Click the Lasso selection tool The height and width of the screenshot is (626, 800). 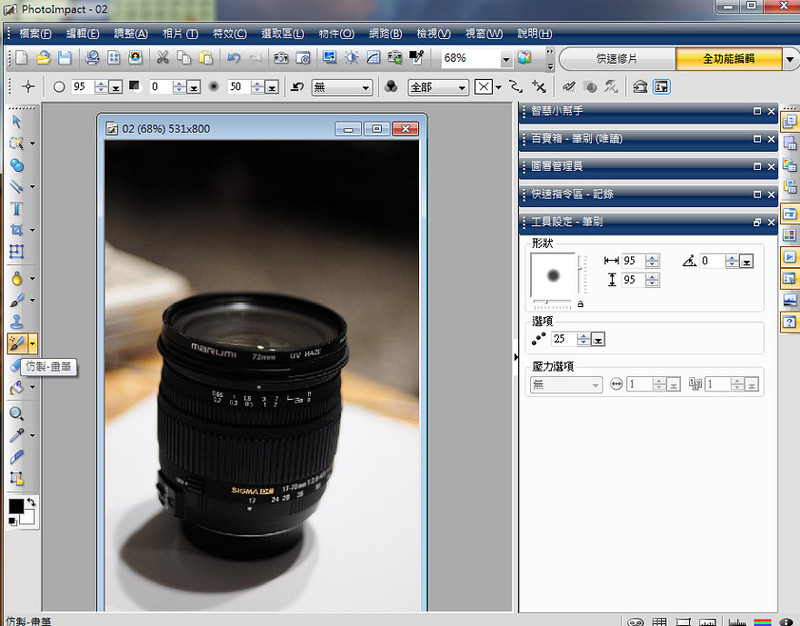pos(16,143)
